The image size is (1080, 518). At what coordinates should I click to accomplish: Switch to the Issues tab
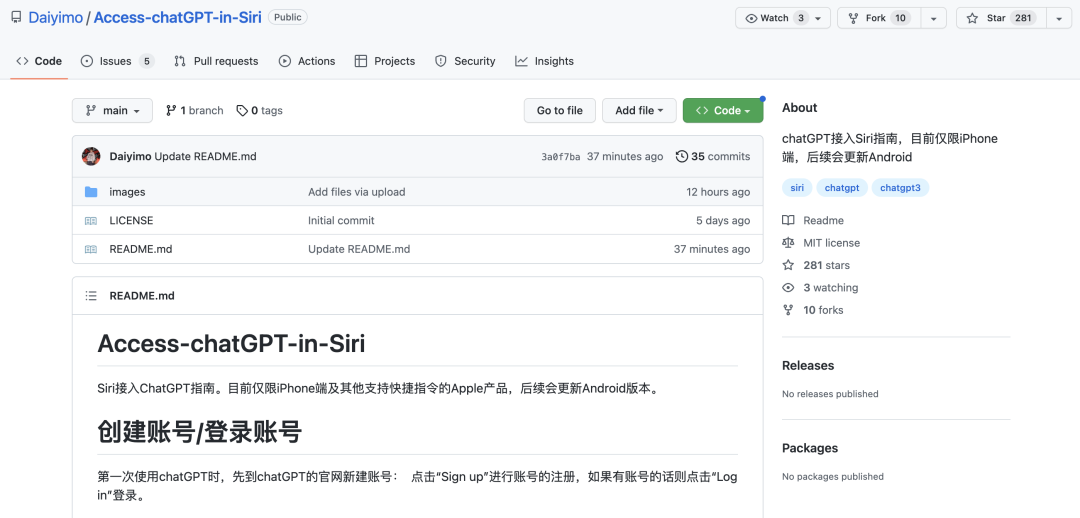(117, 61)
